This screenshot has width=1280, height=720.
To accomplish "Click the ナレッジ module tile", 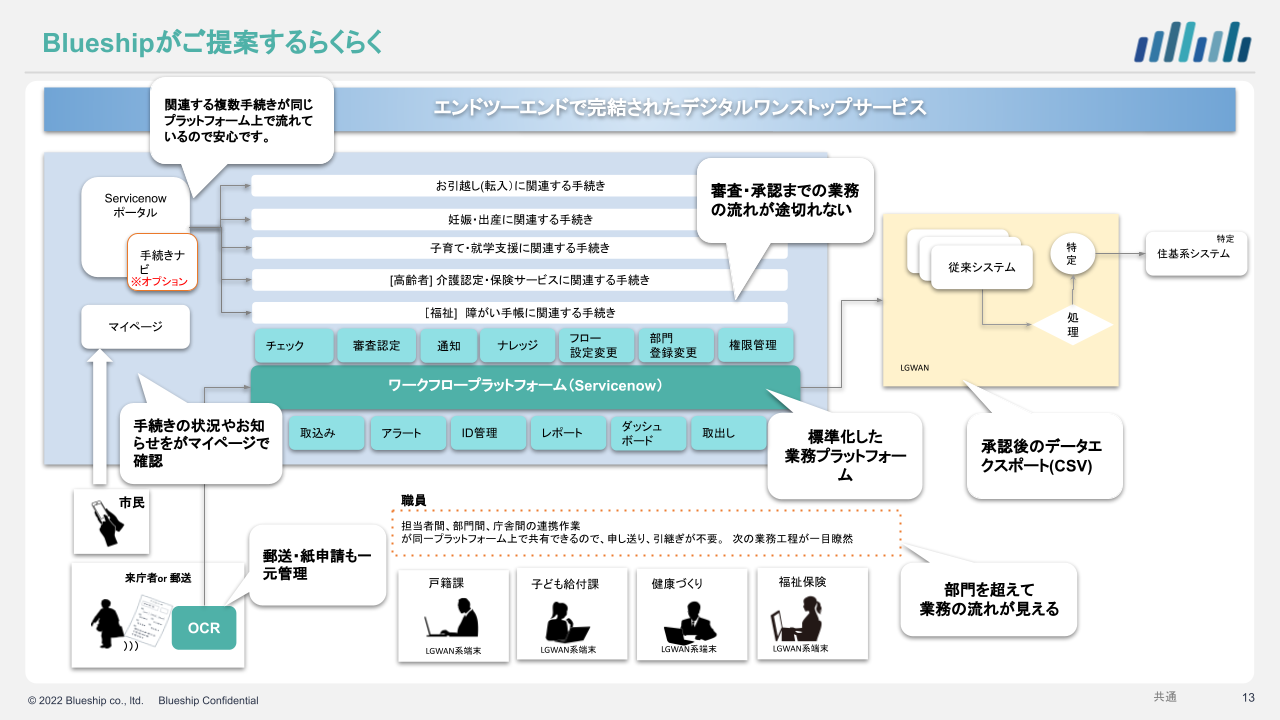I will pos(516,345).
